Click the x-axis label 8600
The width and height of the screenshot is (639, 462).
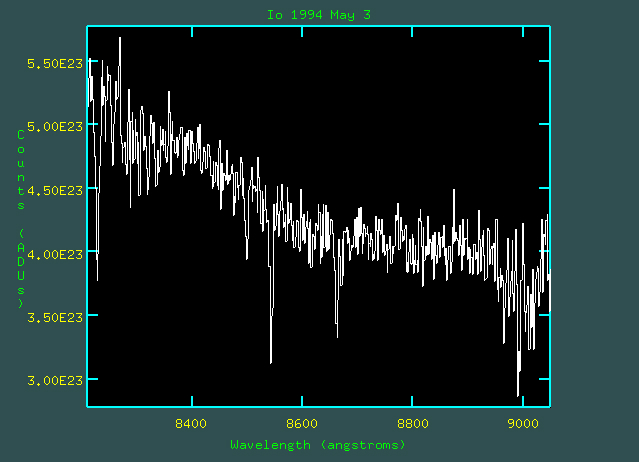[302, 424]
